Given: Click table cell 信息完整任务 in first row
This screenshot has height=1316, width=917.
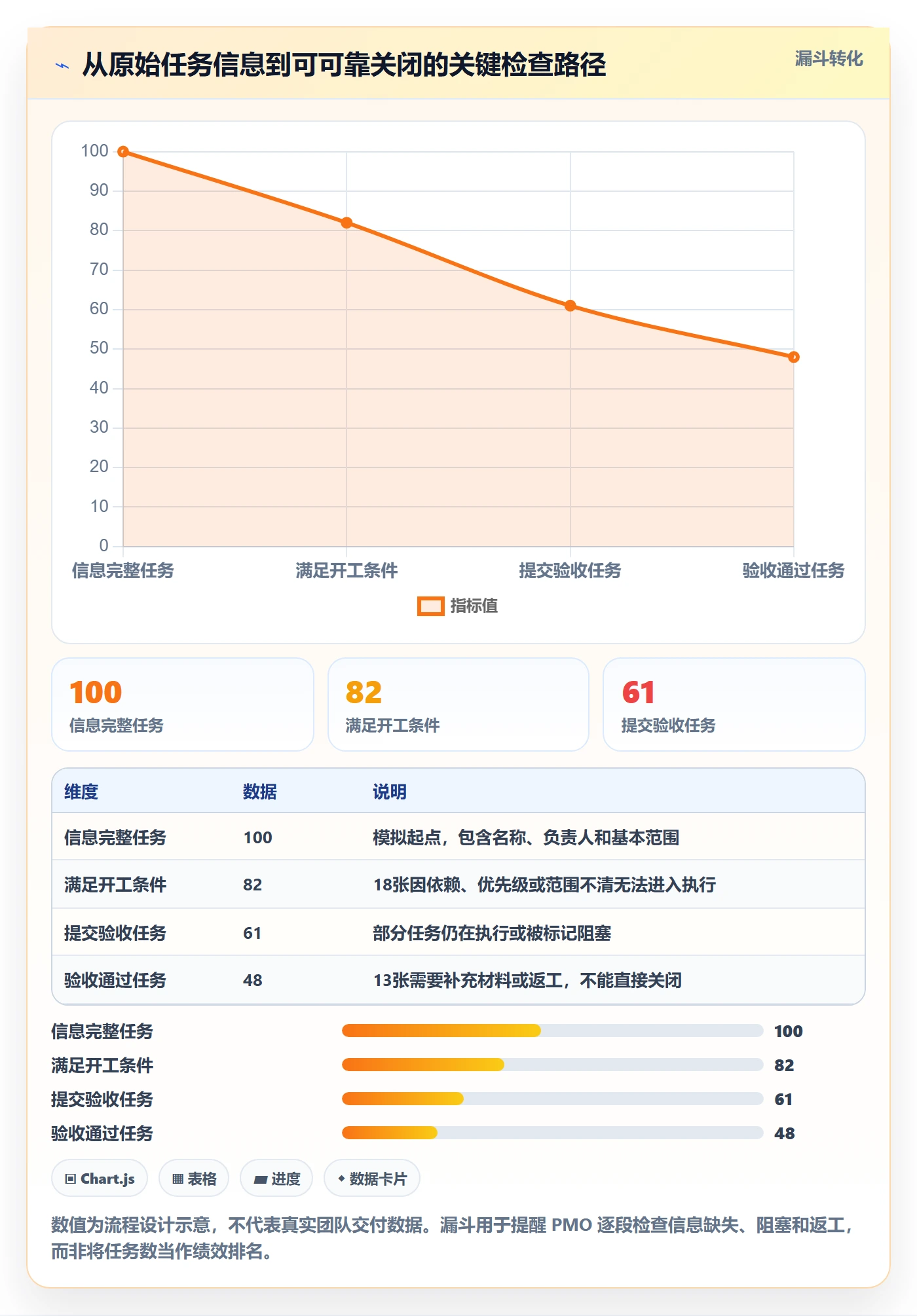Looking at the screenshot, I should 115,837.
